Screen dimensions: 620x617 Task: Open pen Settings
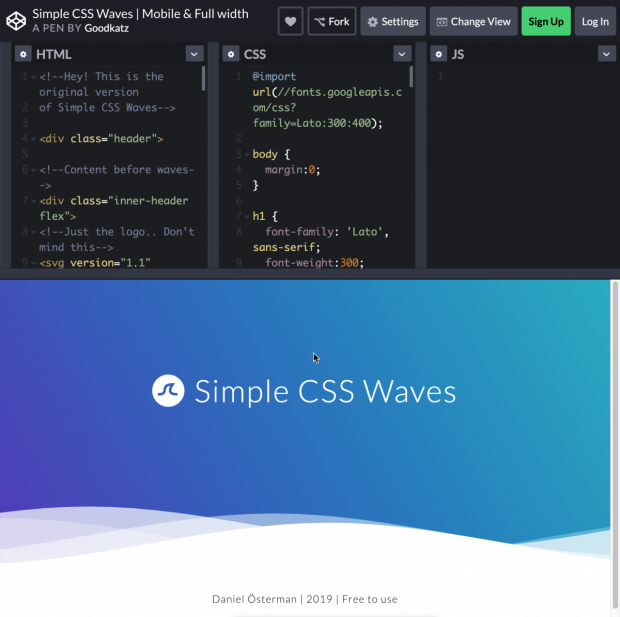(393, 21)
